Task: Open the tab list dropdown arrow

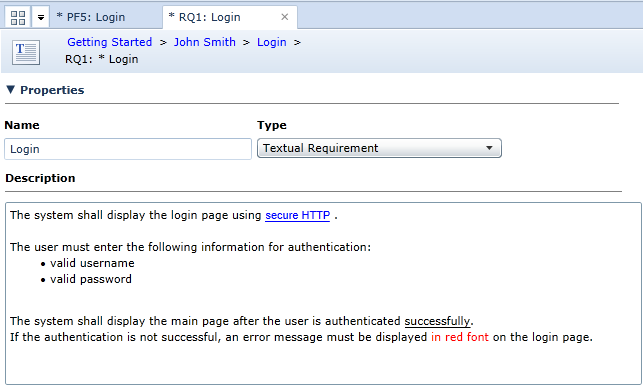Action: point(41,17)
